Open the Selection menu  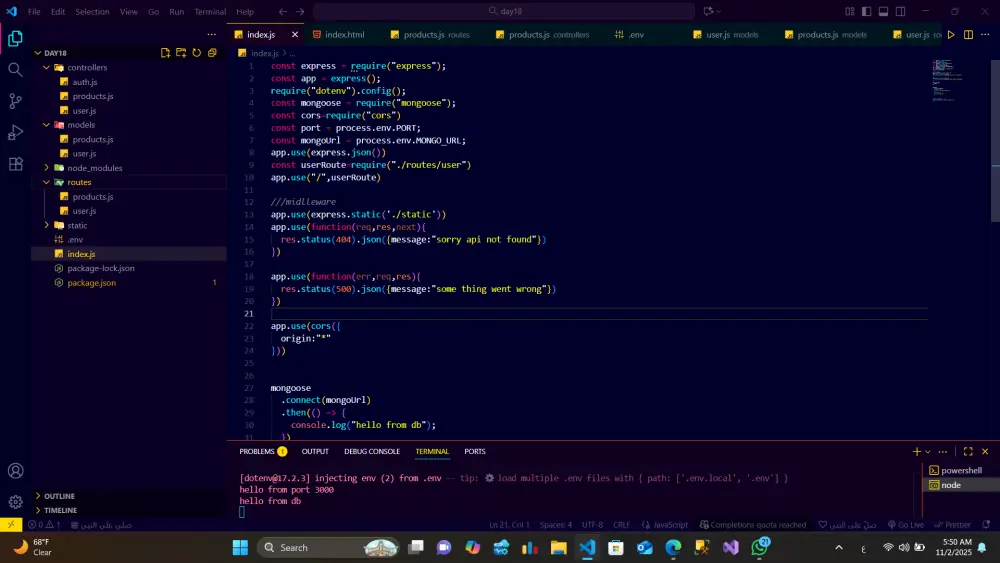(92, 11)
